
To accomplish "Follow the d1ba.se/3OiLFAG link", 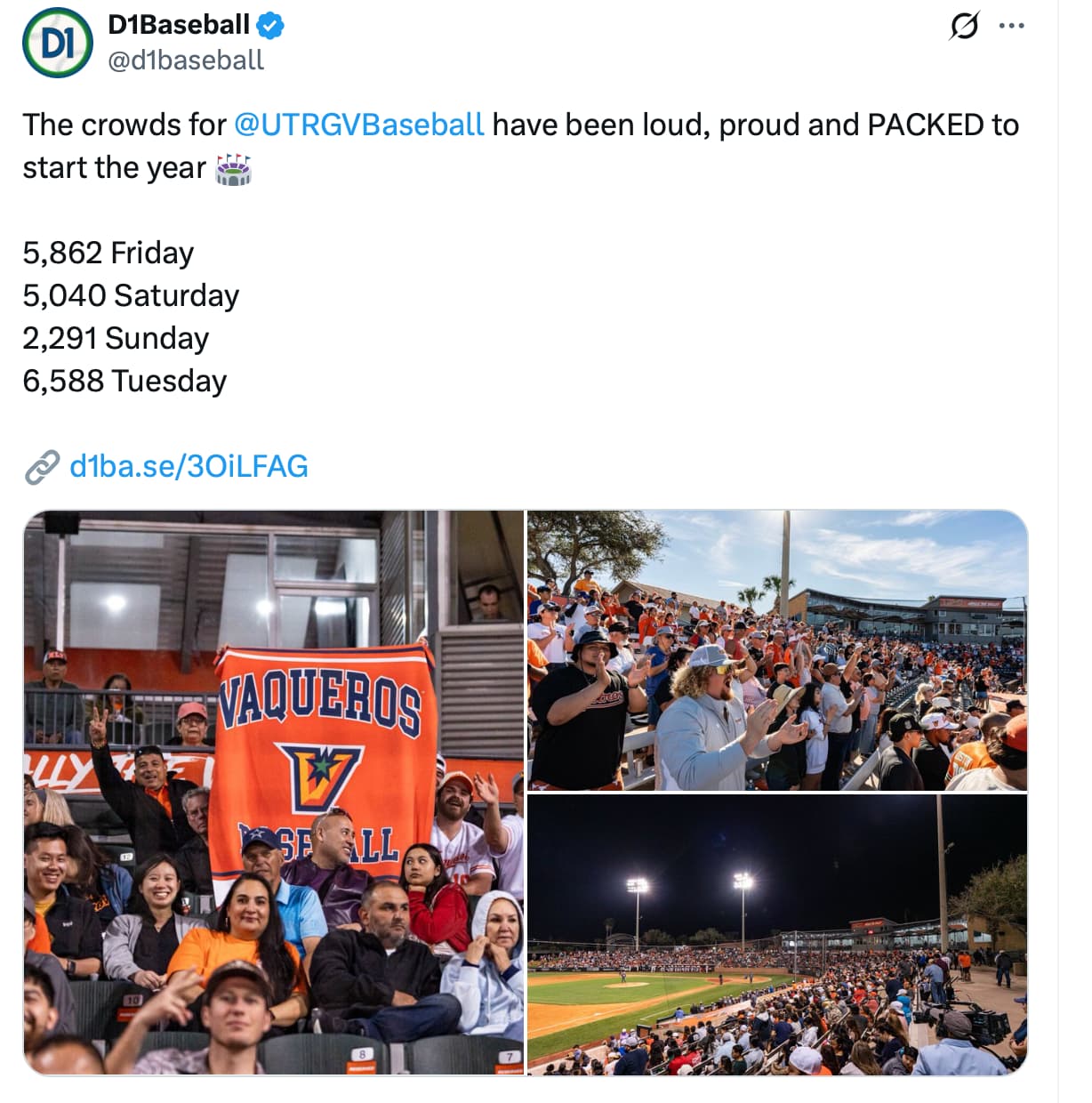I will point(189,466).
